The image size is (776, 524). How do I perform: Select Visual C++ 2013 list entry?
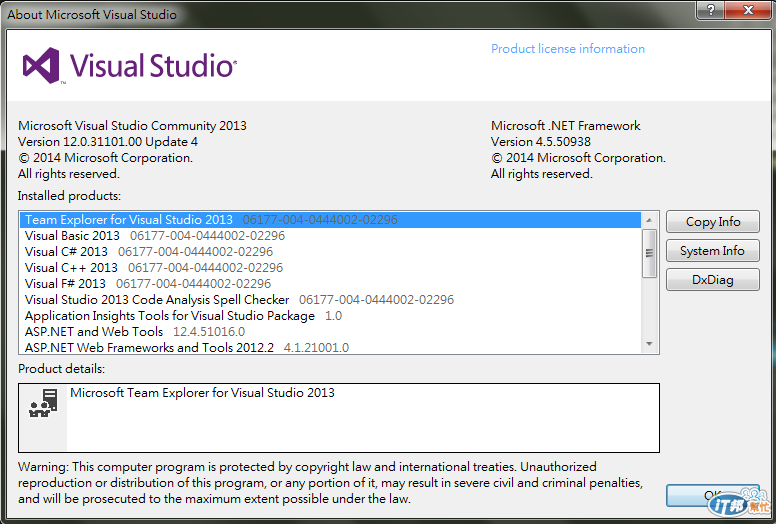[x=331, y=268]
